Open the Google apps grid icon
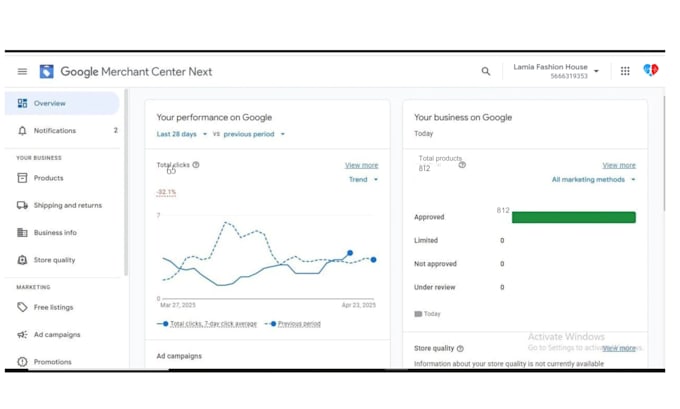The width and height of the screenshot is (680, 409). point(625,71)
